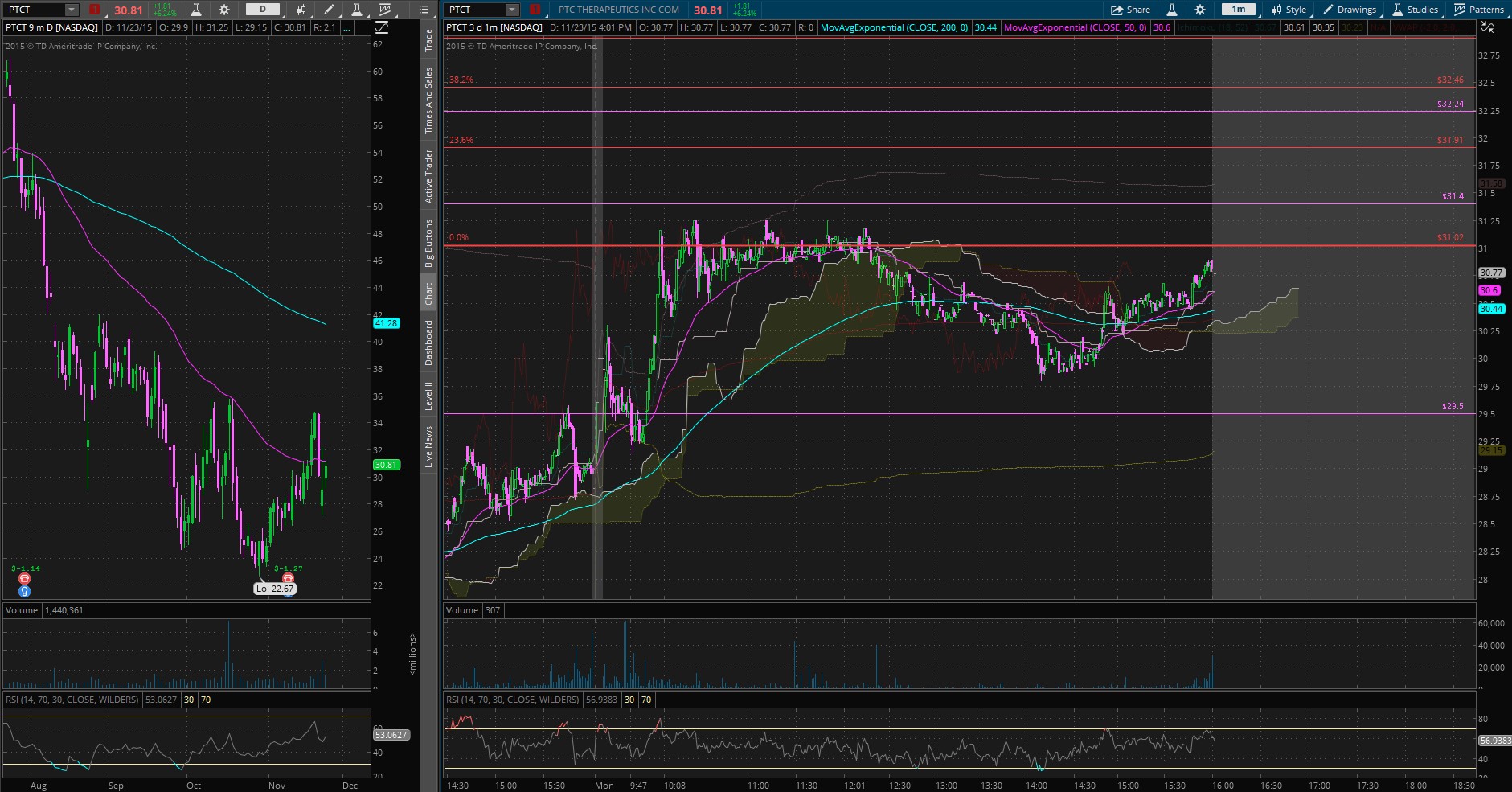Image resolution: width=1512 pixels, height=792 pixels.
Task: Open the left chart list menu icon
Action: 424,10
